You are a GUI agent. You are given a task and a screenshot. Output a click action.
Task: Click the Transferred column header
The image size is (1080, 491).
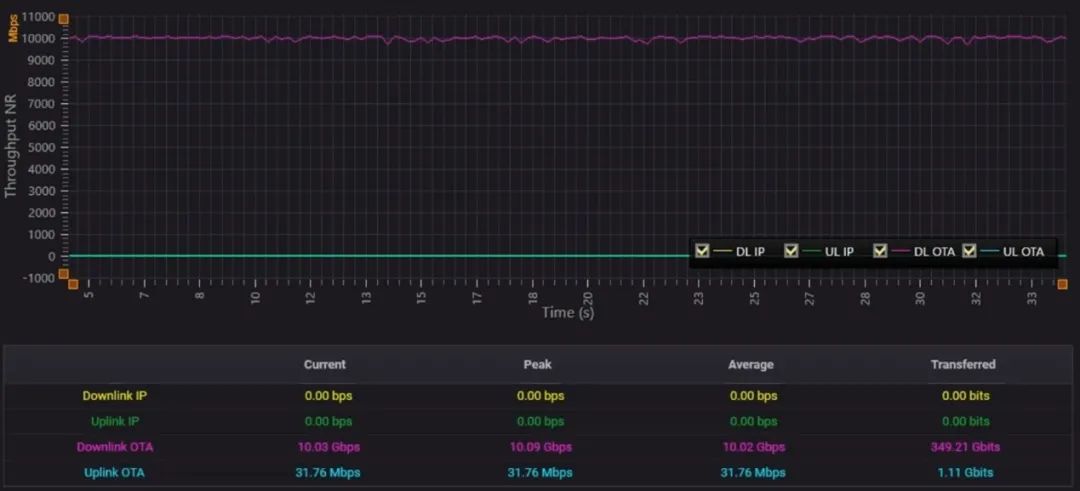pyautogui.click(x=963, y=365)
